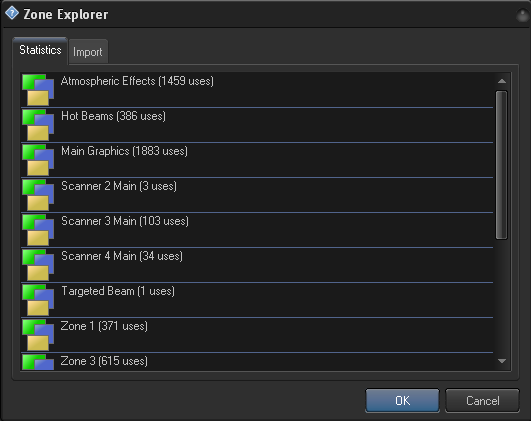Click the Main Graphics zone icon
The height and width of the screenshot is (421, 531).
pyautogui.click(x=38, y=160)
